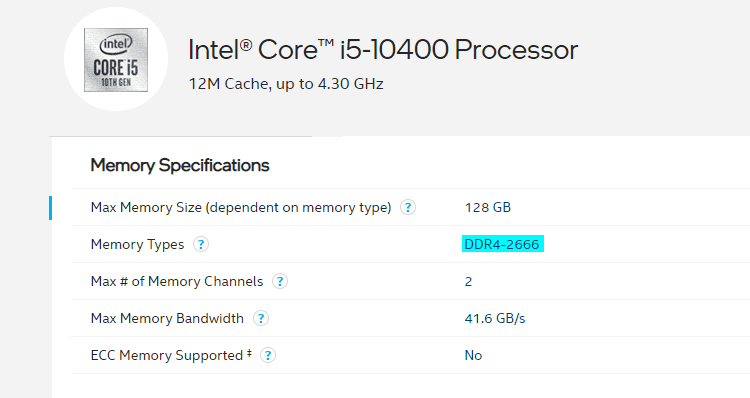Click the ECC Memory Supported label
This screenshot has width=750, height=398.
click(171, 355)
